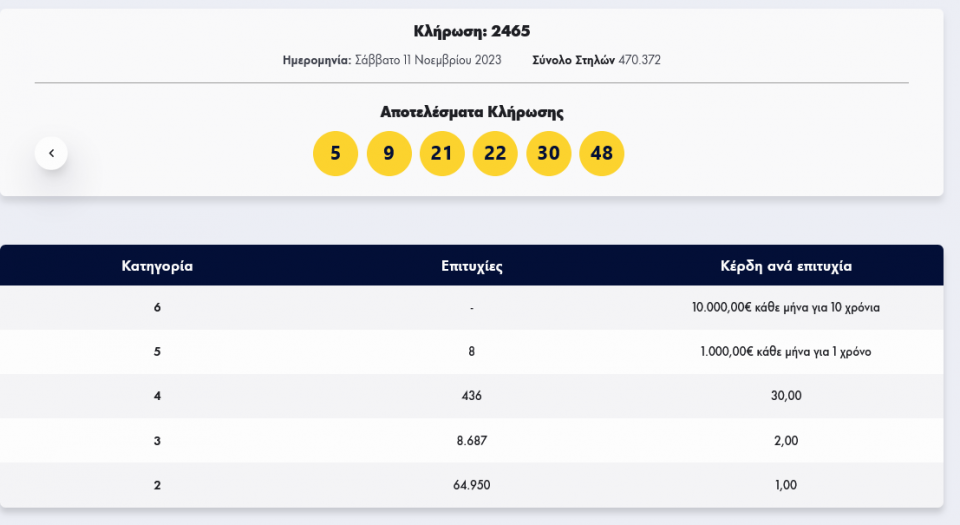Select the 1.000,00€ monthly prize cell
The height and width of the screenshot is (525, 960).
pos(786,352)
